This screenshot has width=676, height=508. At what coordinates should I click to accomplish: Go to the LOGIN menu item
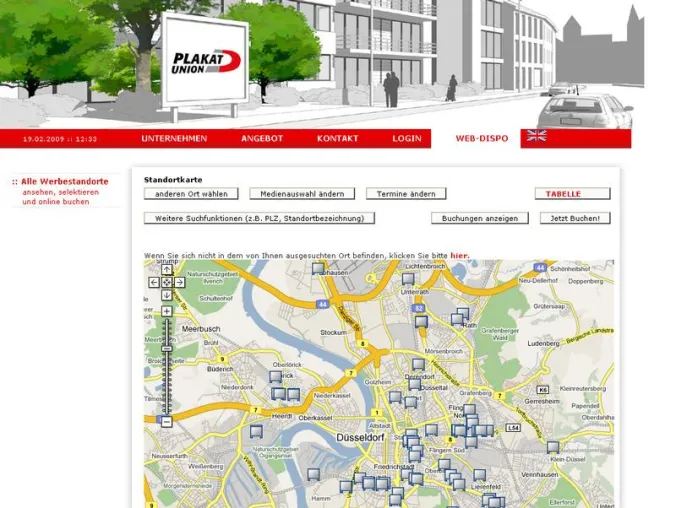click(407, 138)
